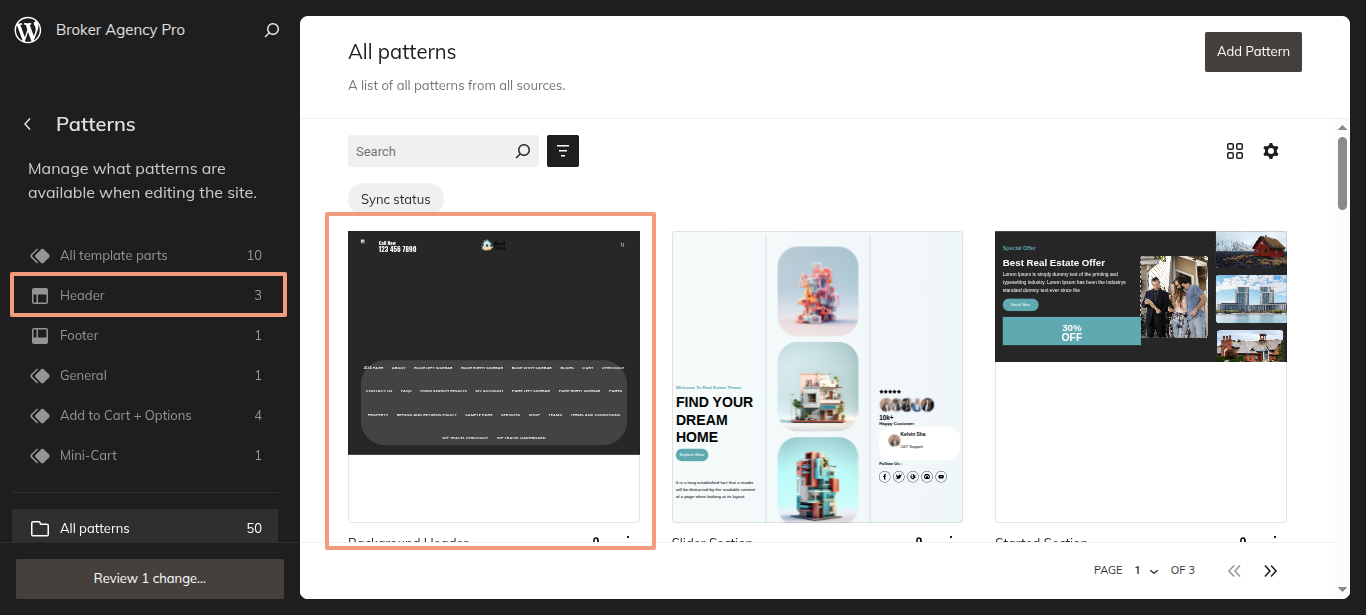The width and height of the screenshot is (1366, 615).
Task: Open the Slider Section pattern thumbnail
Action: [x=817, y=376]
